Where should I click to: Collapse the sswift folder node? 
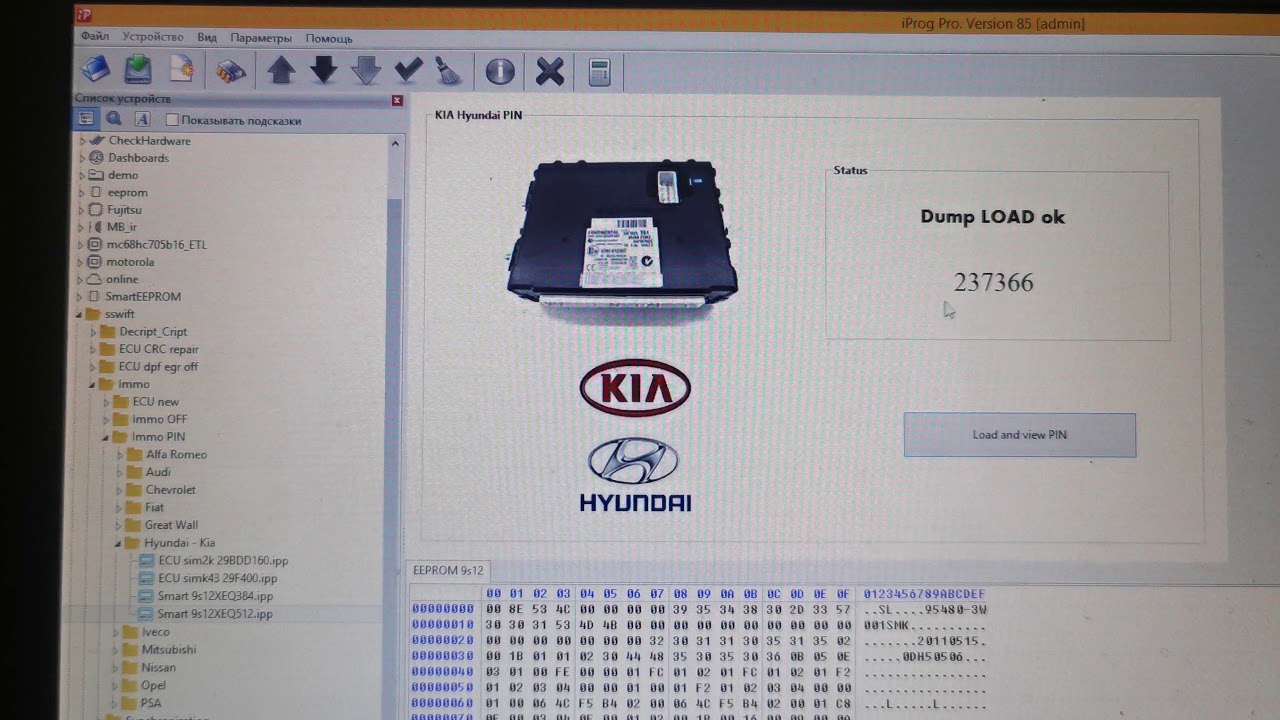81,314
